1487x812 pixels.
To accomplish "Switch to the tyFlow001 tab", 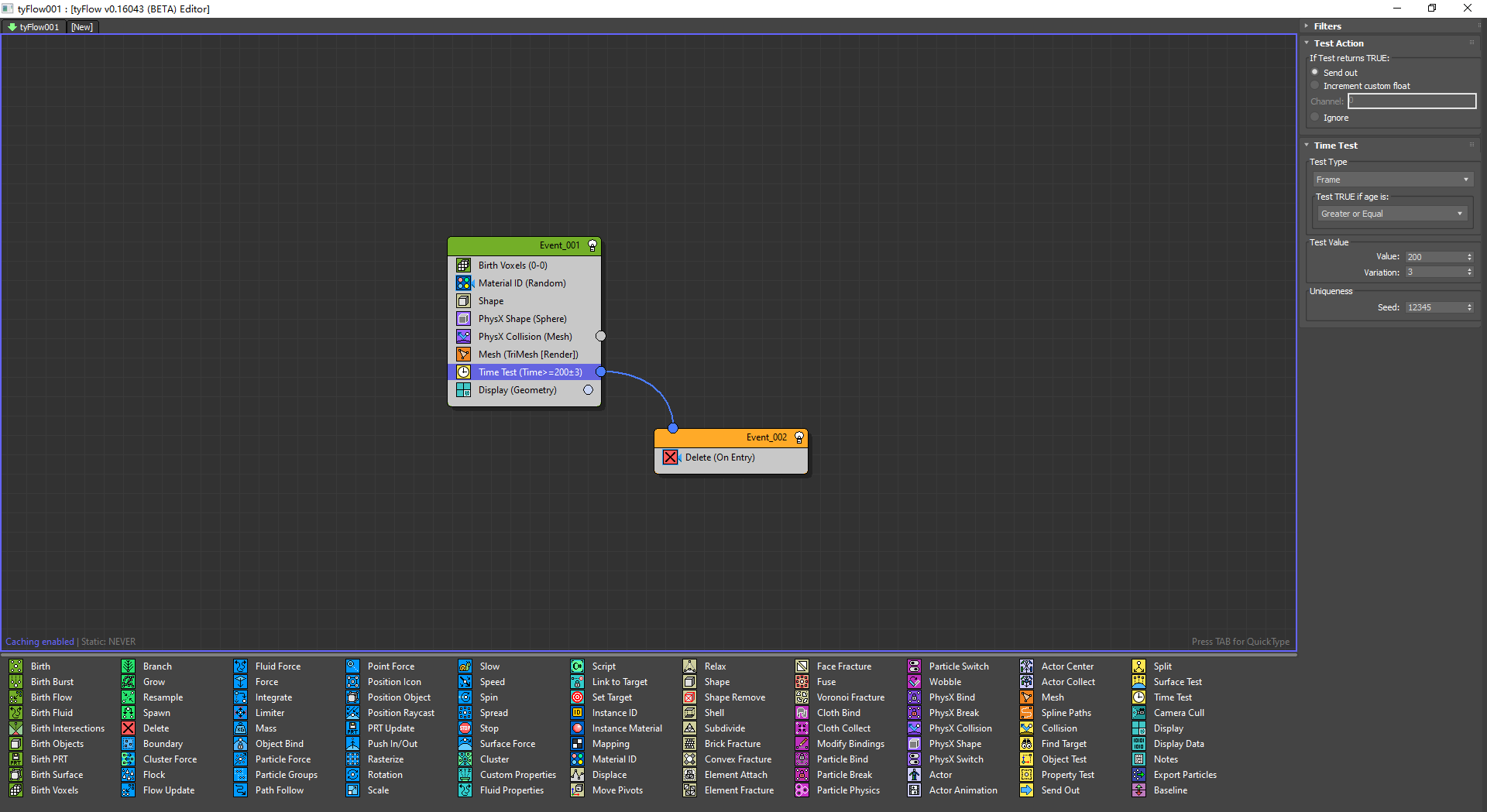I will [33, 27].
